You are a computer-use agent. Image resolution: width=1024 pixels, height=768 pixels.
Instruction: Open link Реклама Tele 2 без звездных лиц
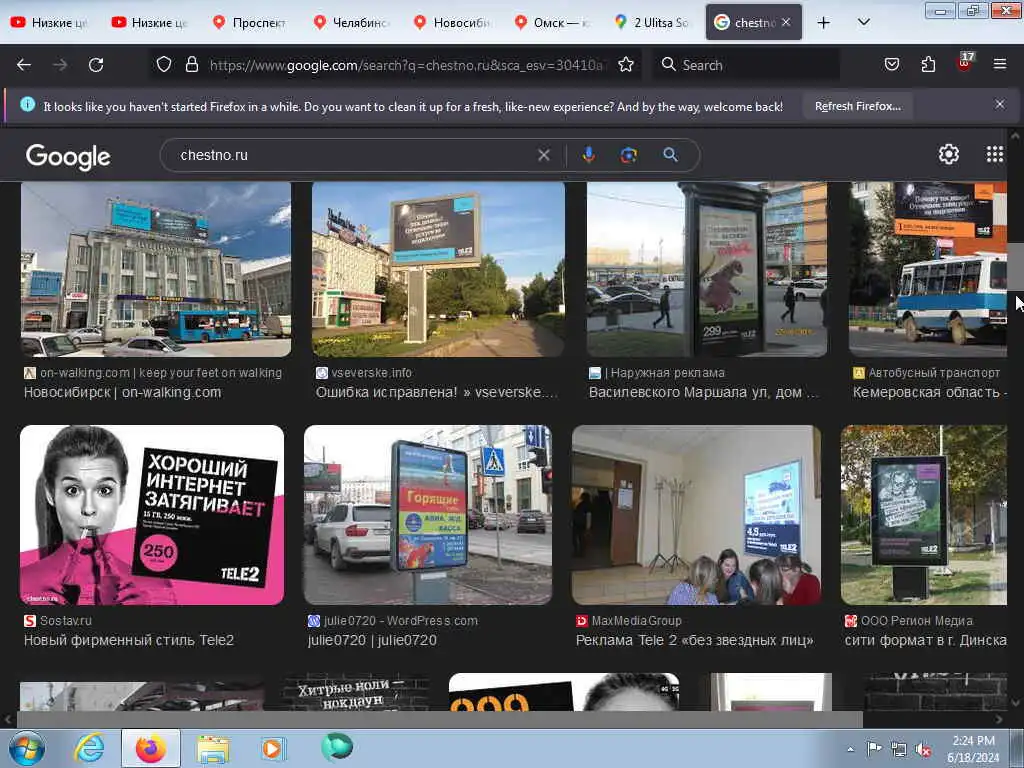coord(694,640)
